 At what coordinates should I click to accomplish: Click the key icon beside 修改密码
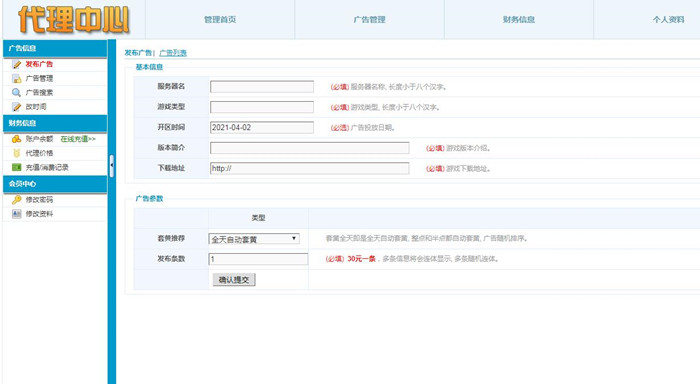[x=17, y=200]
